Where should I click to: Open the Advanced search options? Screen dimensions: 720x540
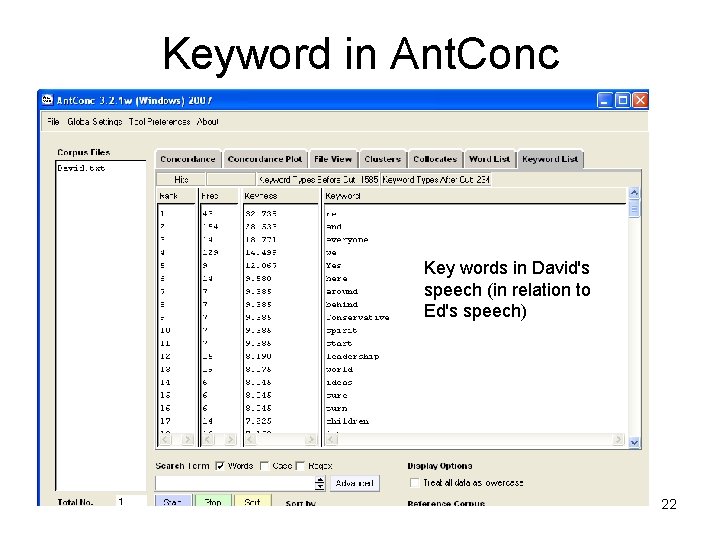pos(355,483)
